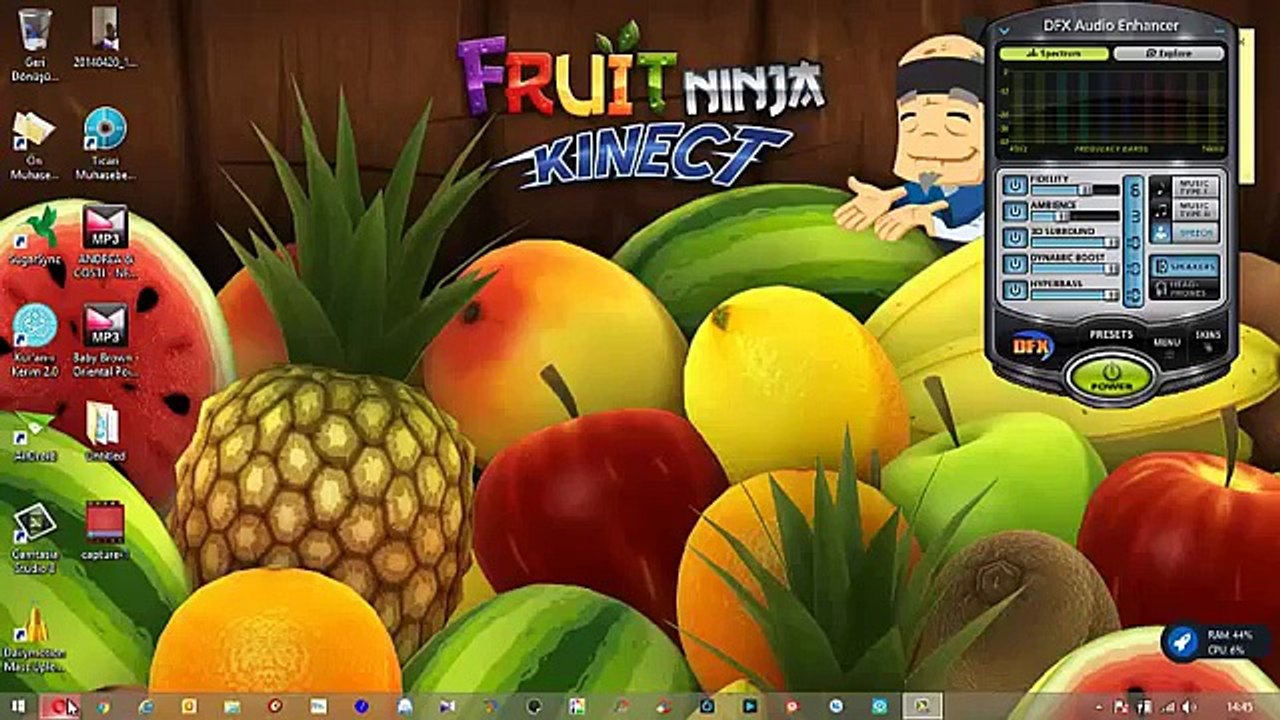Click the RAM 44% usage readout

pyautogui.click(x=1229, y=634)
